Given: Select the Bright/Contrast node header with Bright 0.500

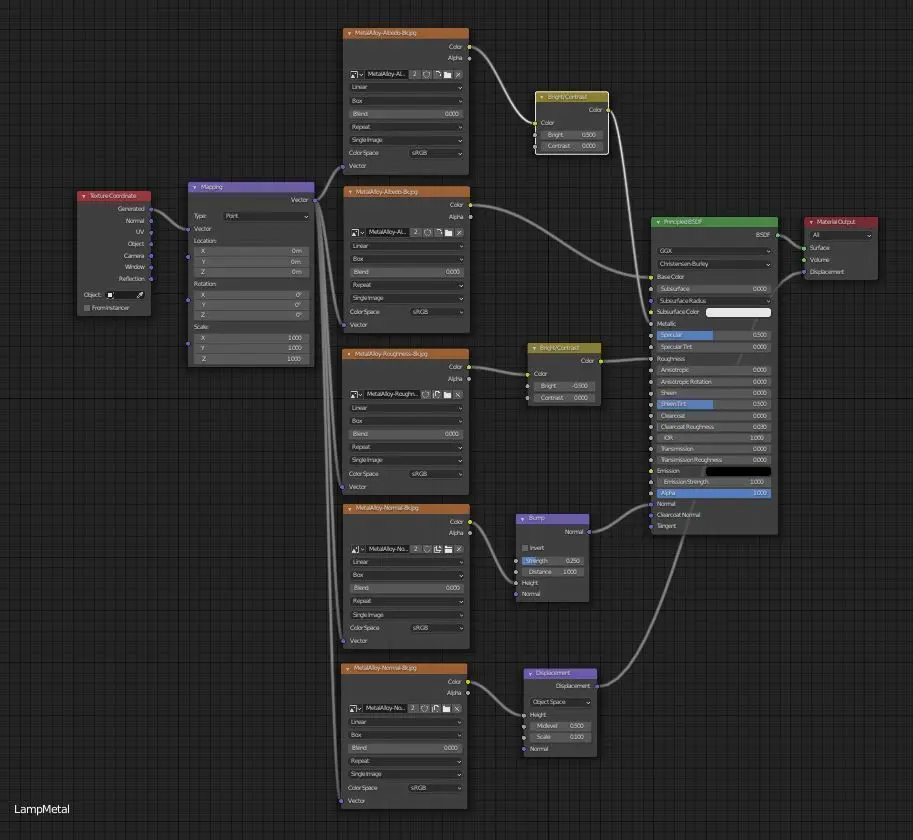Looking at the screenshot, I should tap(572, 97).
